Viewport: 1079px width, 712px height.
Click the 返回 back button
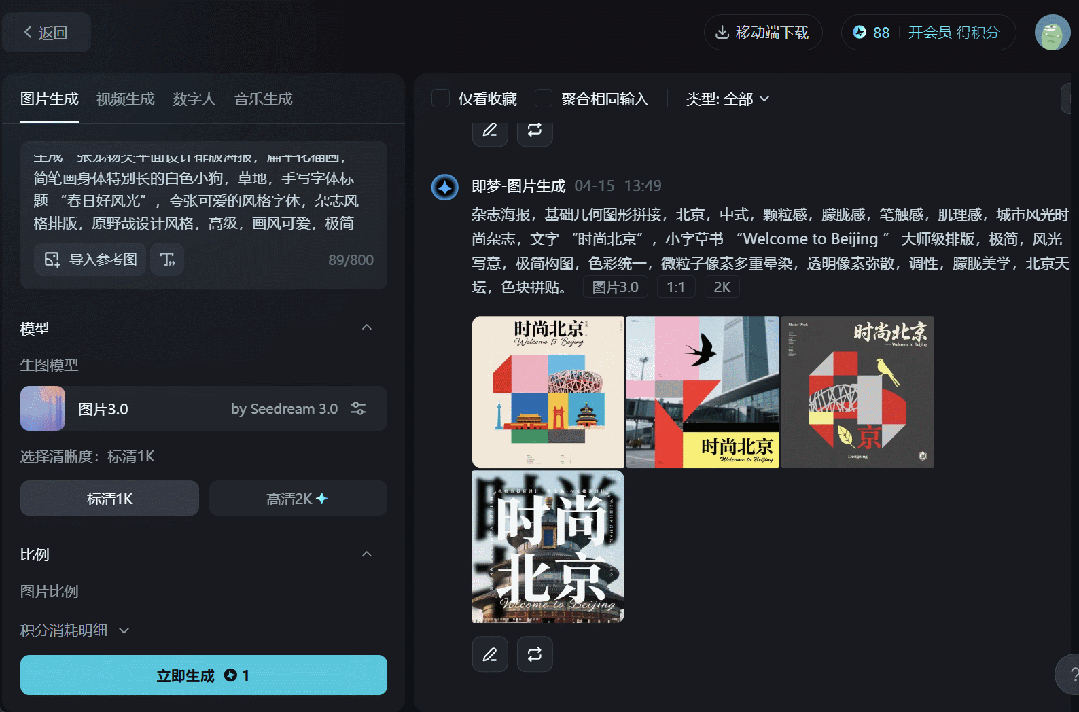coord(46,32)
